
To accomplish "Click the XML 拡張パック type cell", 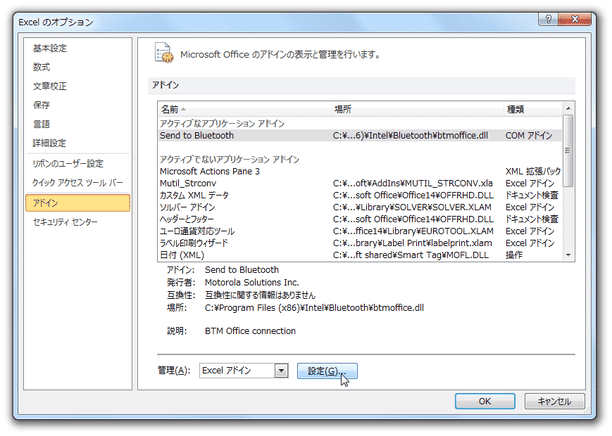I will [533, 171].
